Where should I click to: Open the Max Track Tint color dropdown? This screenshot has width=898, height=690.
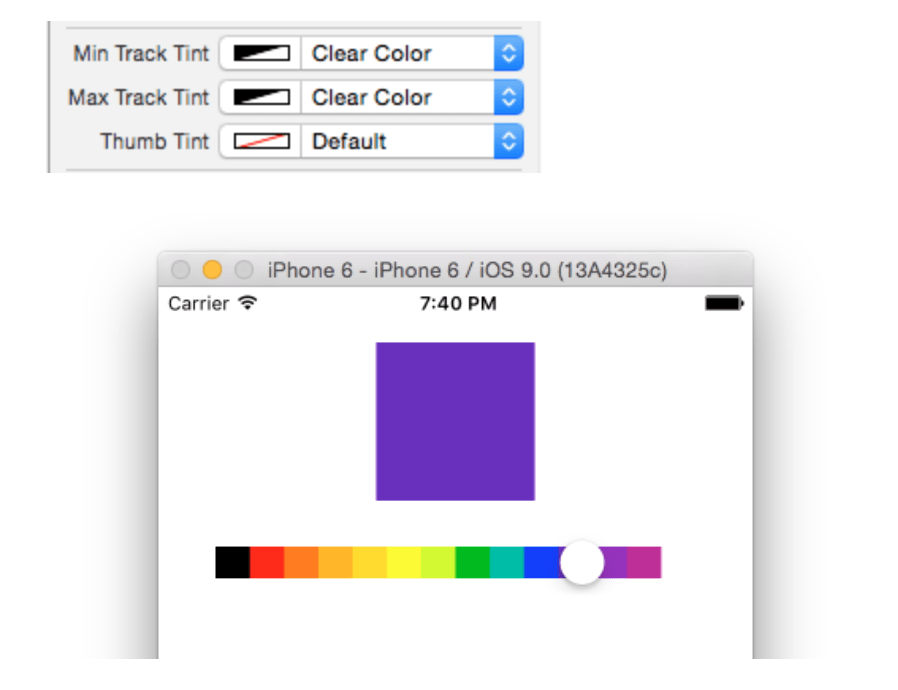[509, 98]
